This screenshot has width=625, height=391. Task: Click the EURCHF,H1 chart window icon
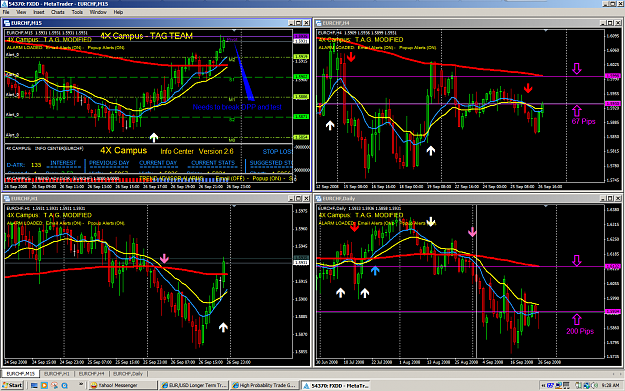coord(7,198)
